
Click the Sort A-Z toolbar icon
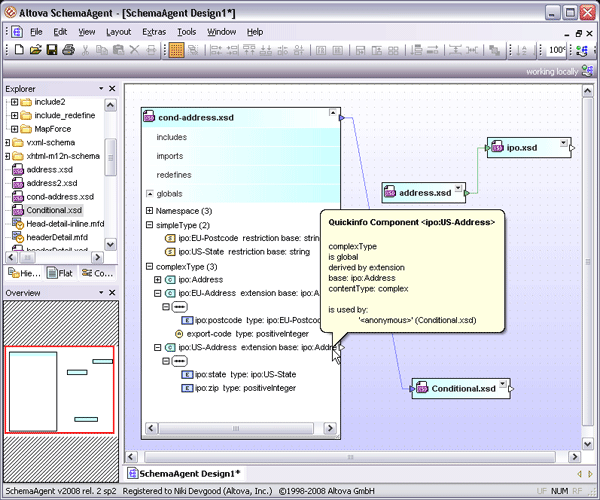pyautogui.click(x=522, y=50)
